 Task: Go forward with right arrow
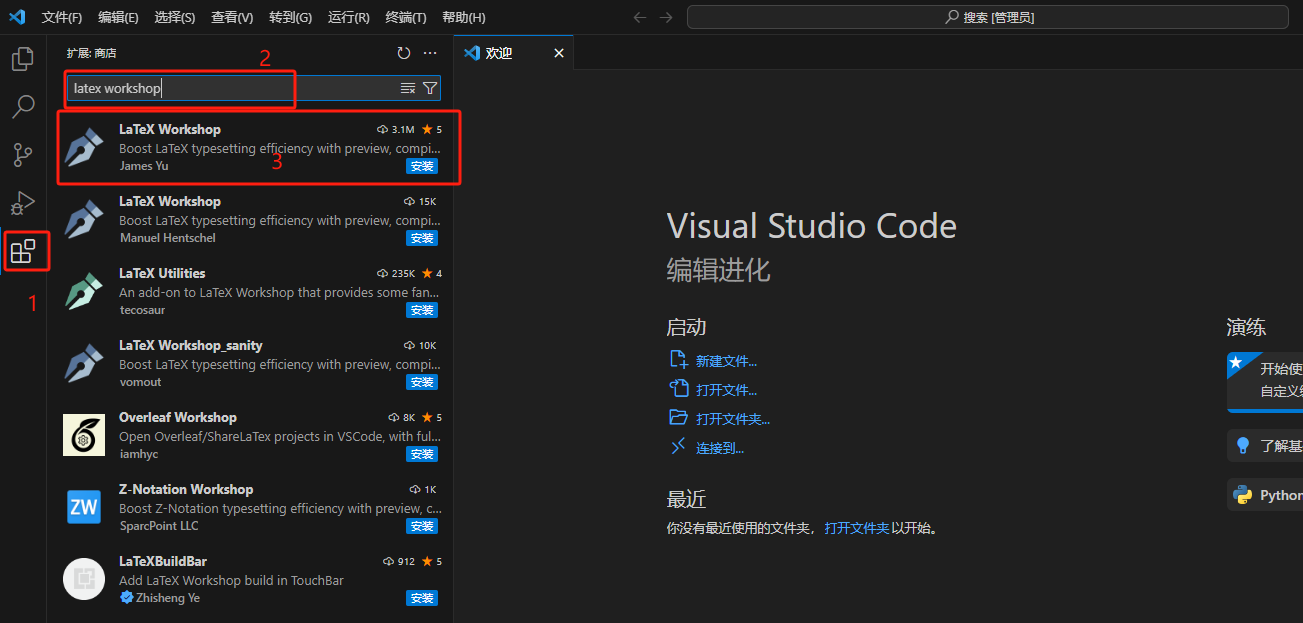pos(667,17)
